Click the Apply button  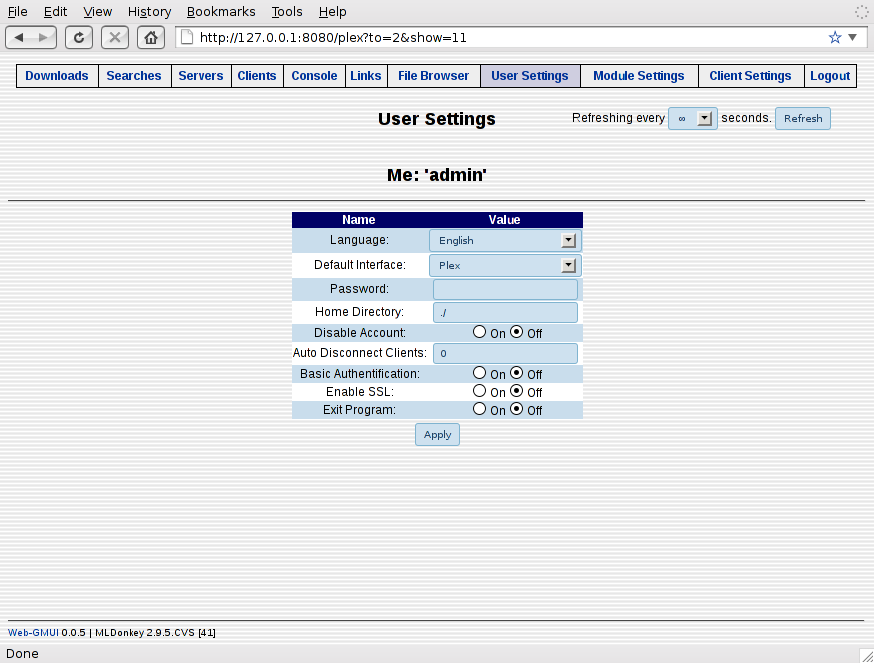[x=438, y=434]
